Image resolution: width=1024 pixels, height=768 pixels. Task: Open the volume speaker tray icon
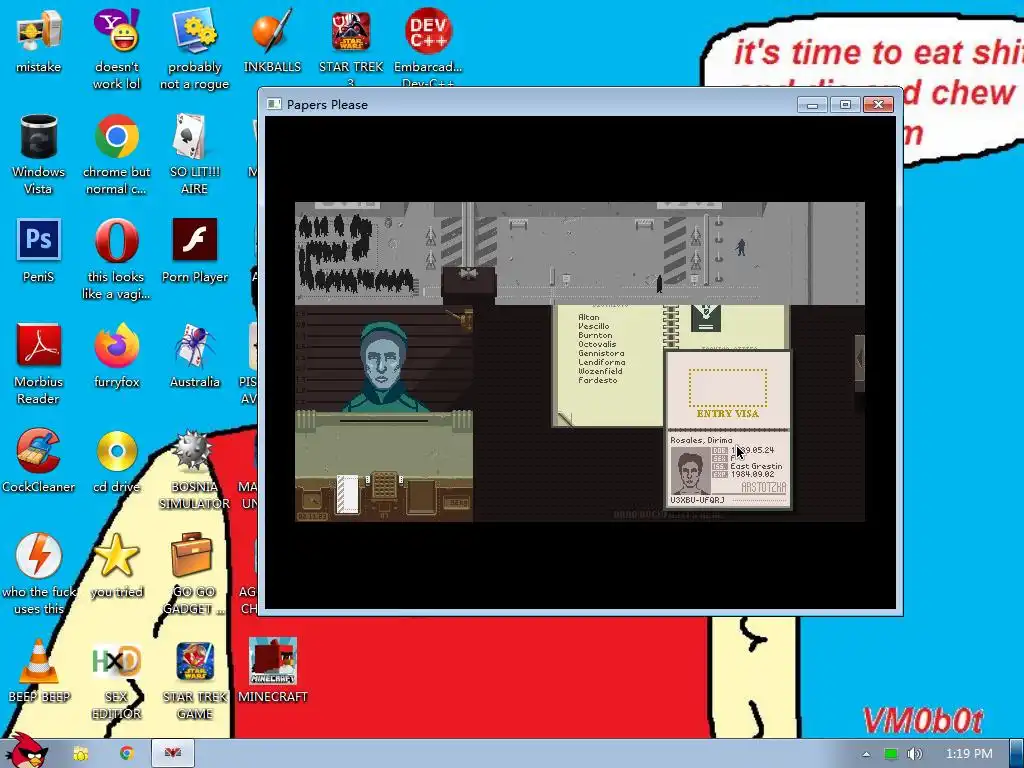tap(915, 754)
